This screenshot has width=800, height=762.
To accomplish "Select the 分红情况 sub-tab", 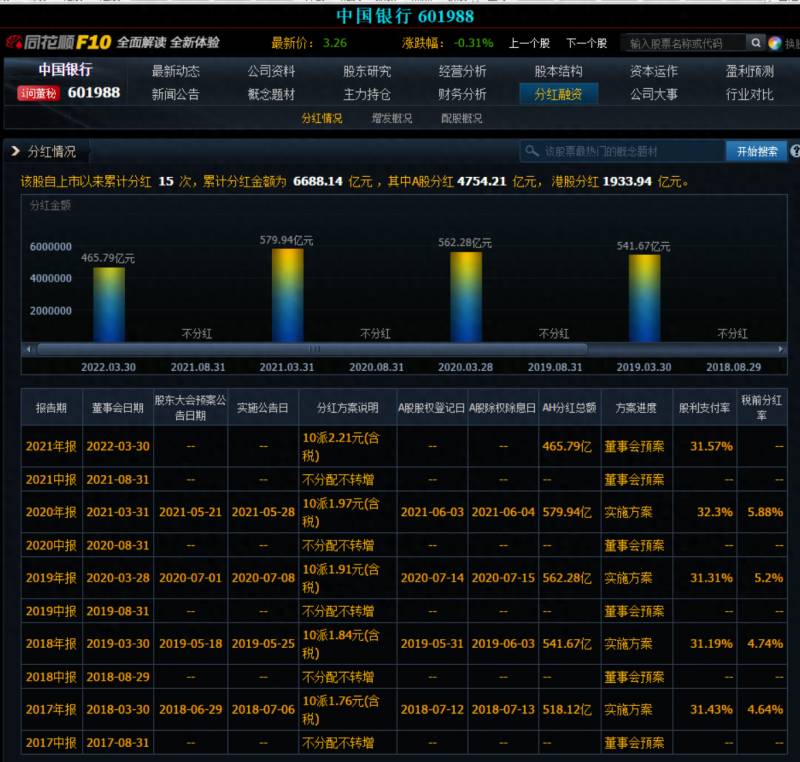I will [x=322, y=118].
